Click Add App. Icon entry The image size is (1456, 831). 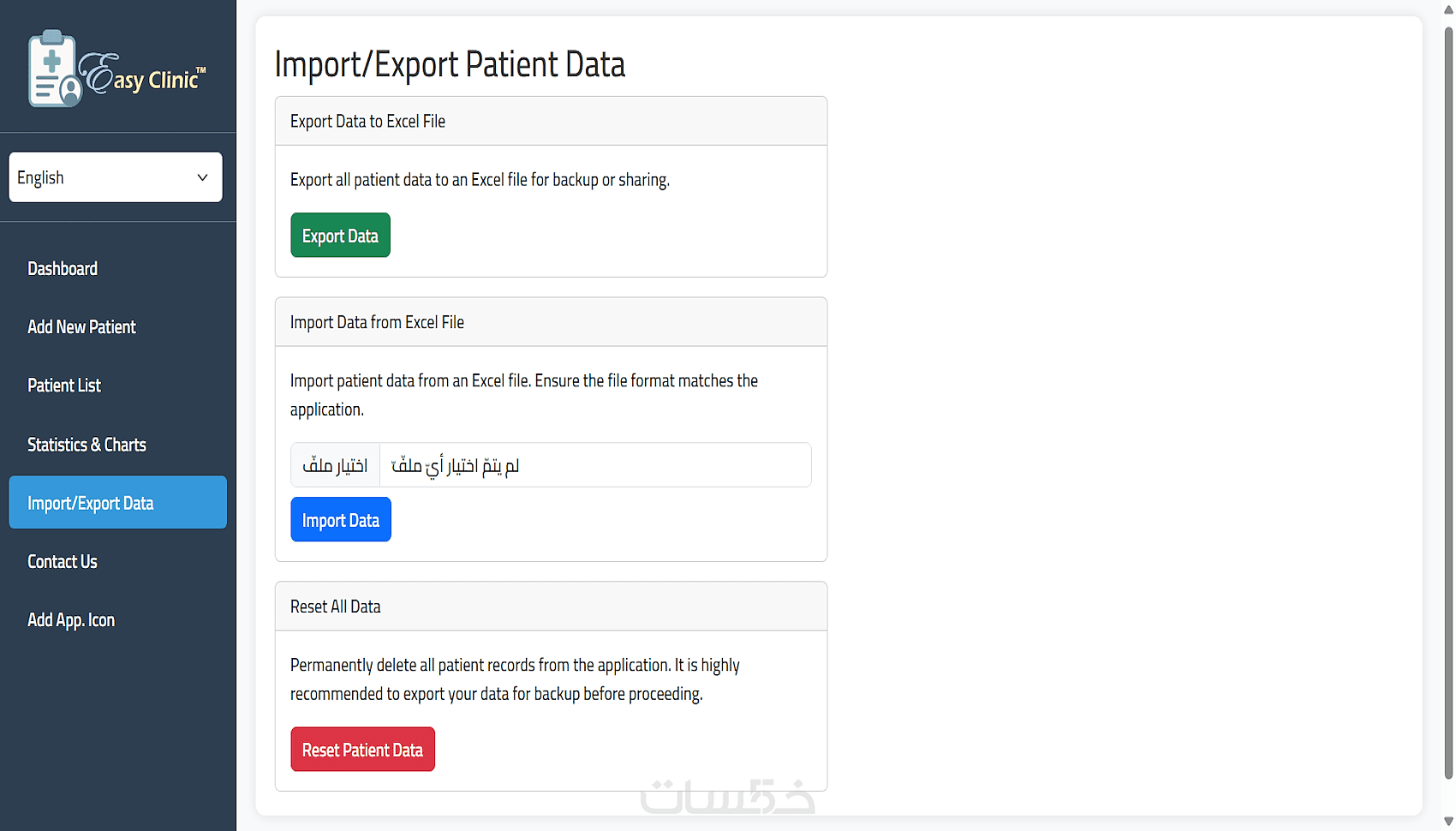point(71,619)
